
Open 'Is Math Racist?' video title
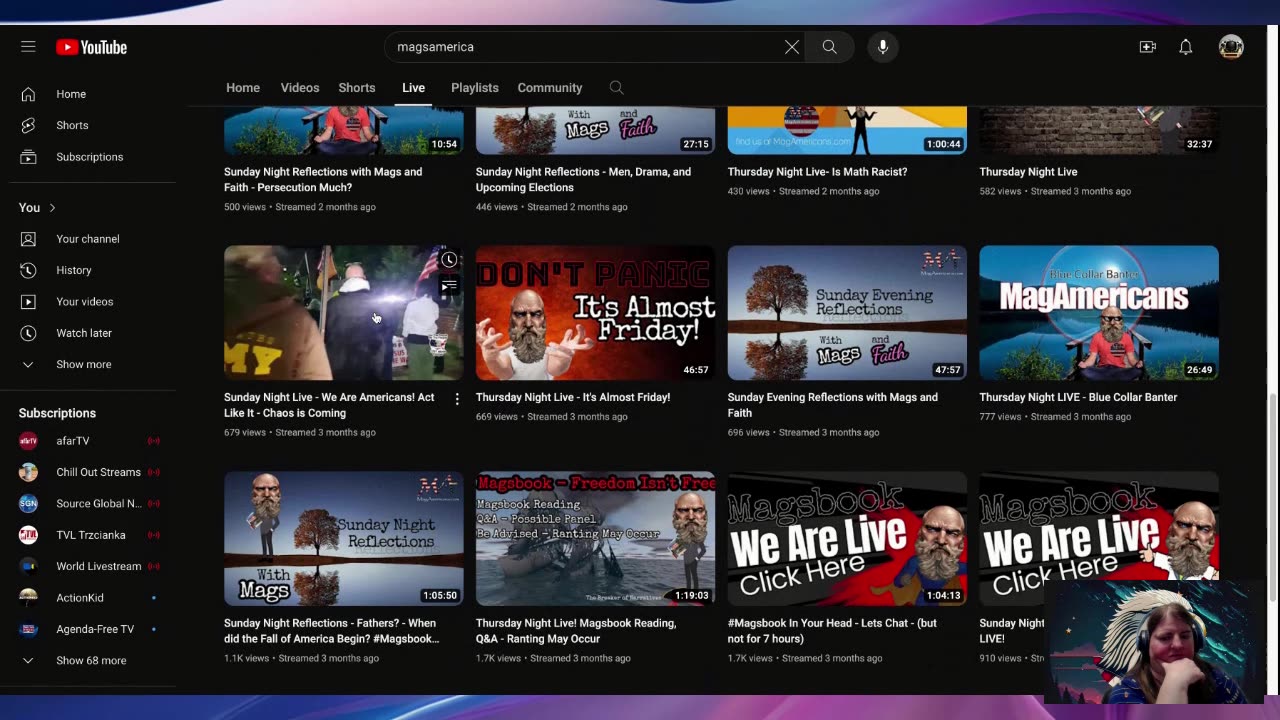point(817,172)
